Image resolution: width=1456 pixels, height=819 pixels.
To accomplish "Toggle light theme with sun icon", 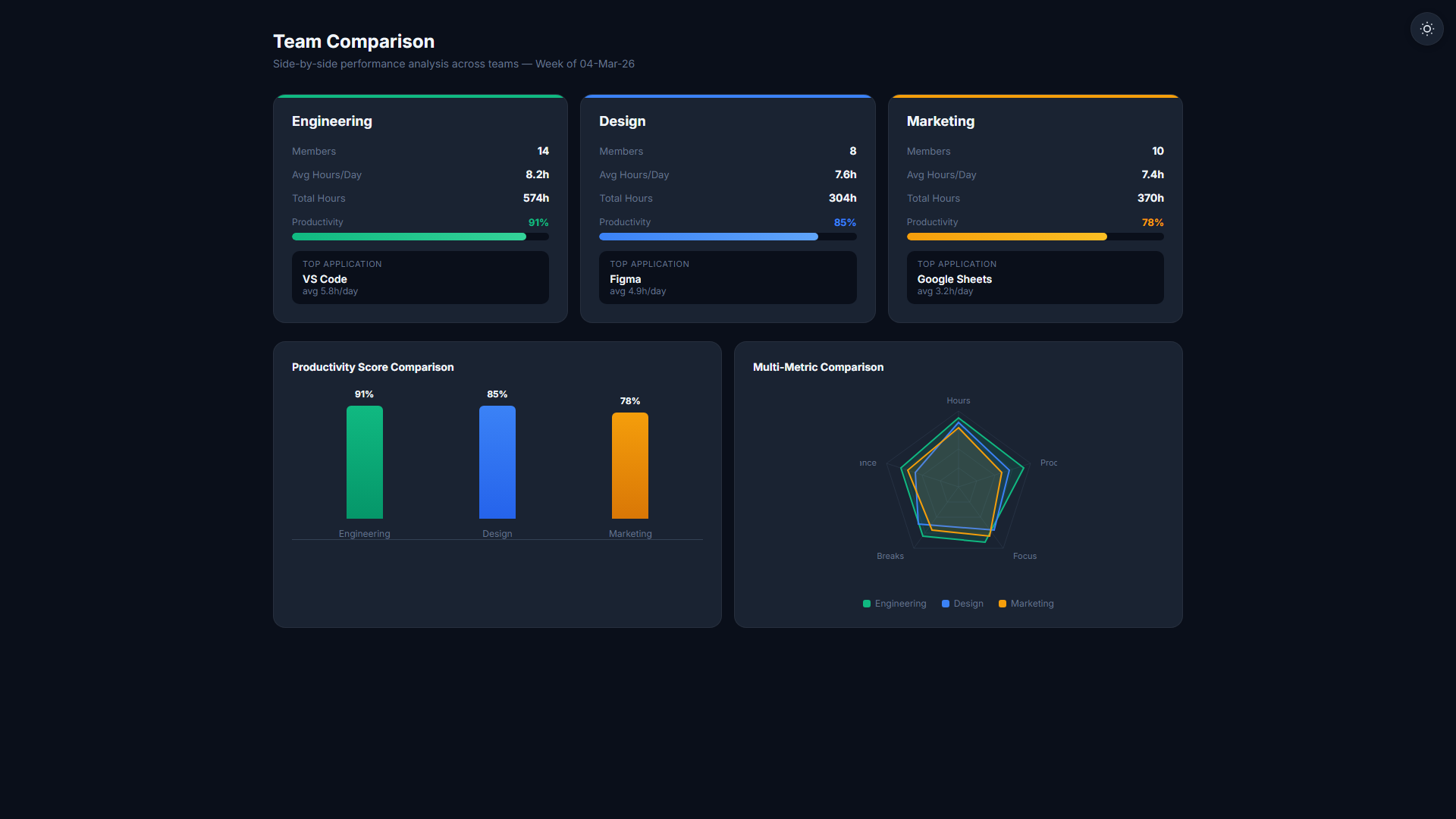I will (x=1426, y=29).
